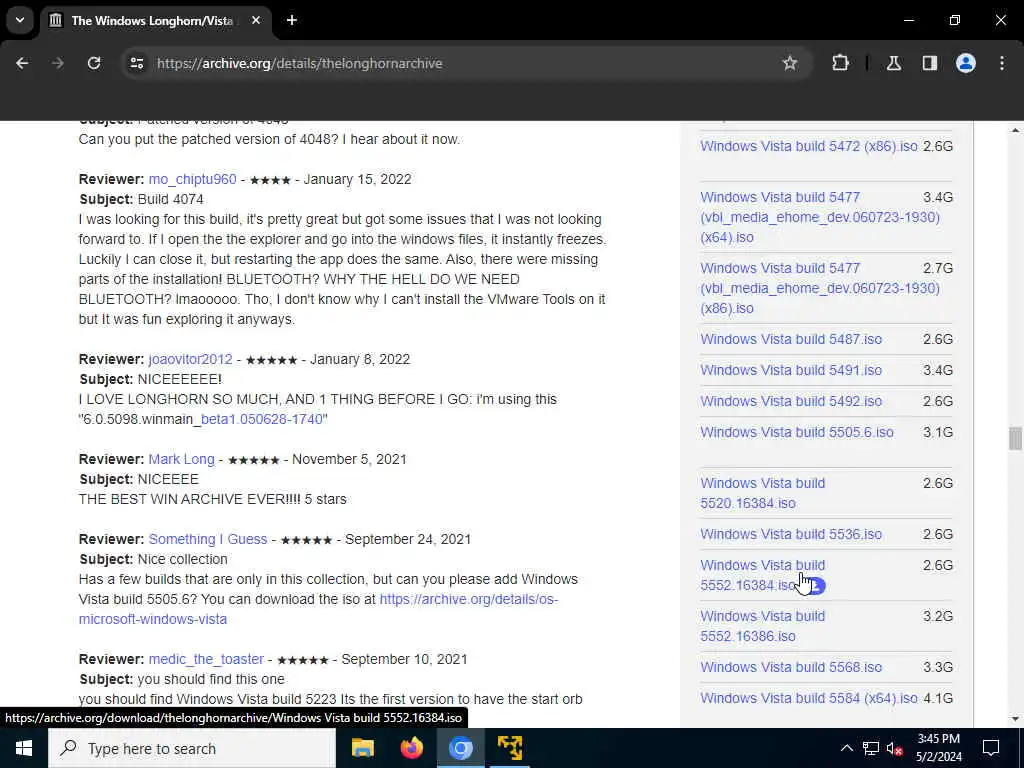Click the page vertical scrollbar thumb
This screenshot has width=1024, height=768.
click(x=1015, y=438)
